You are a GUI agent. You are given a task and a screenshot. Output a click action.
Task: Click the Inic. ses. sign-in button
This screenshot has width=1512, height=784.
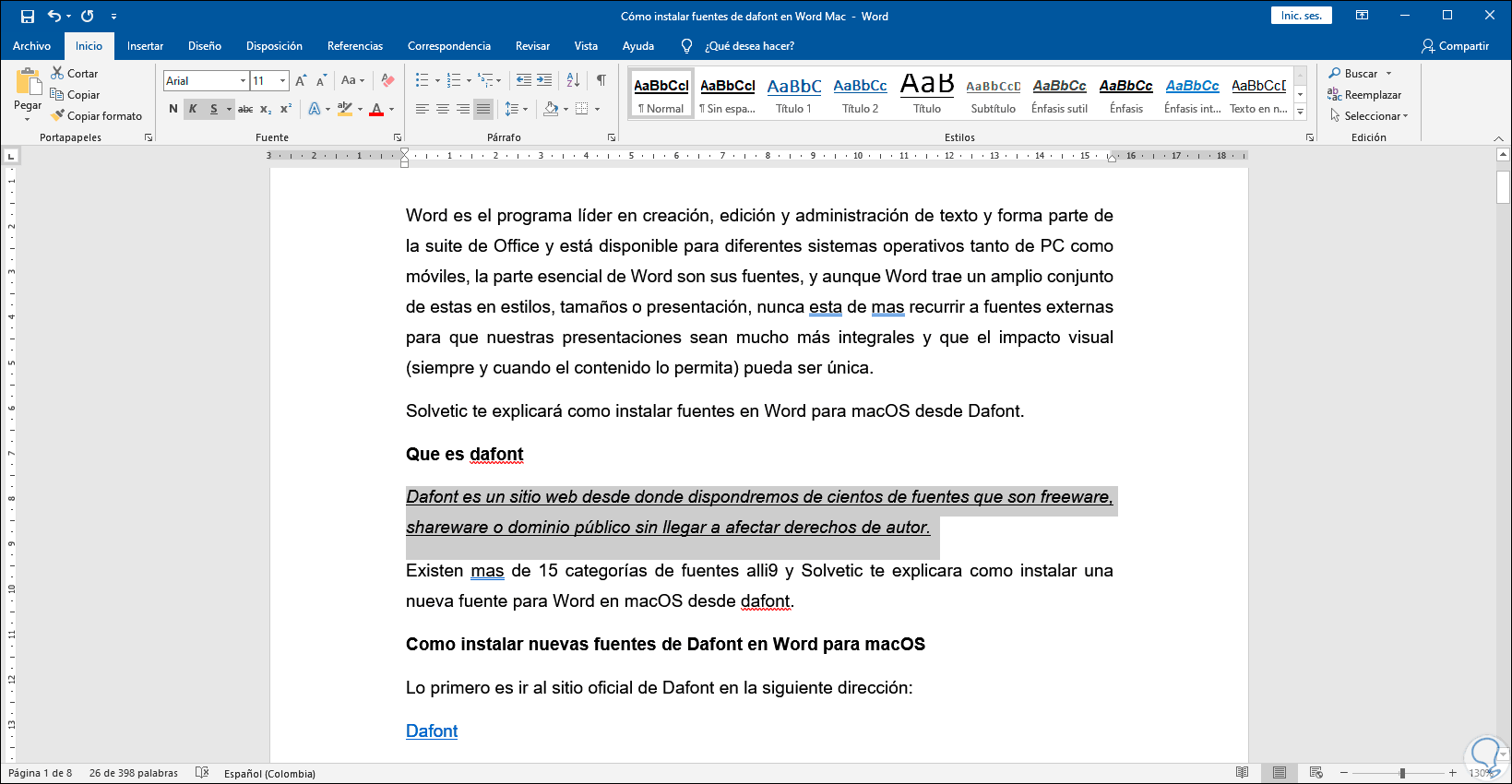1301,16
